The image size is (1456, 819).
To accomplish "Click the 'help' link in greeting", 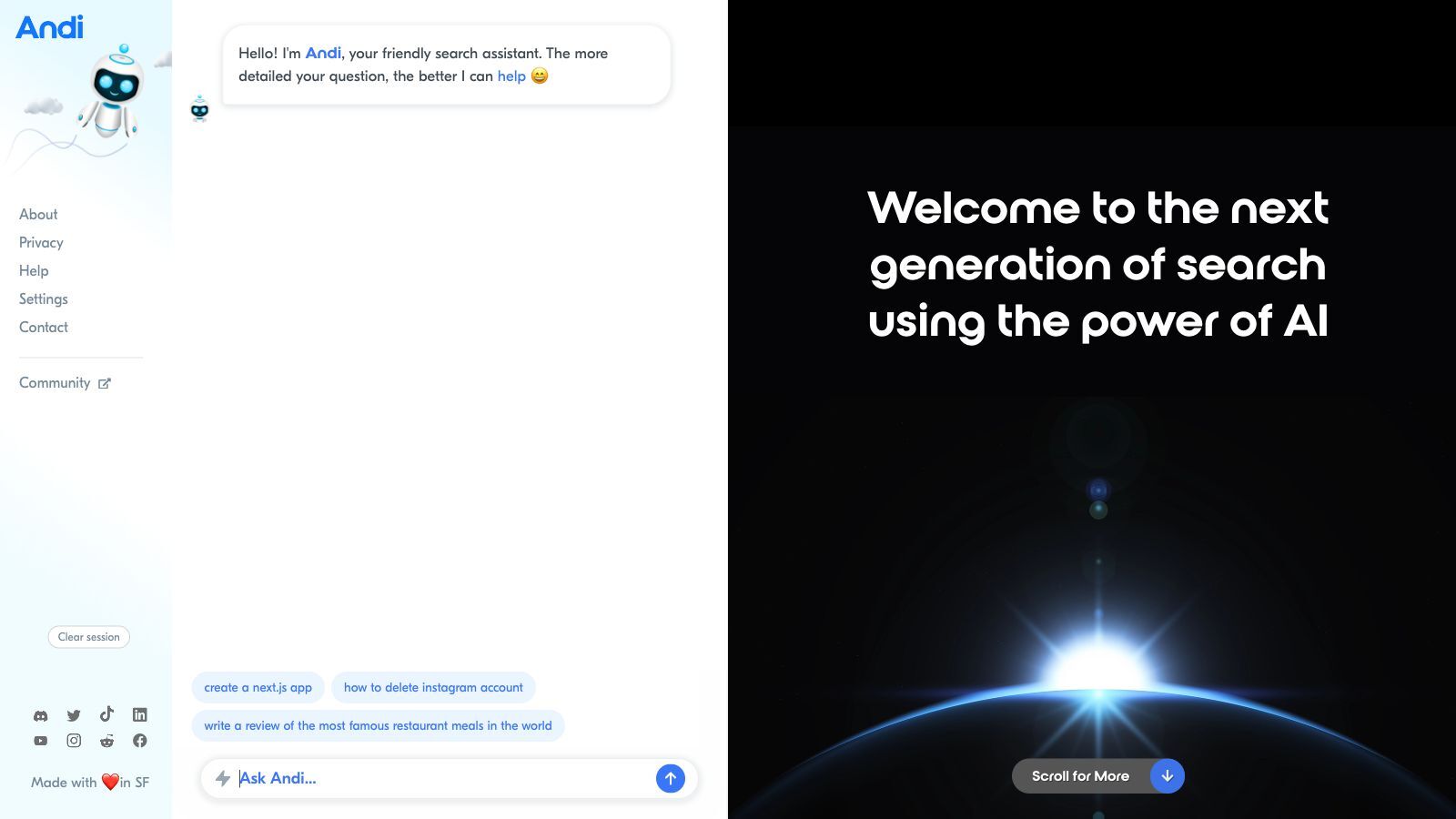I will pyautogui.click(x=511, y=76).
